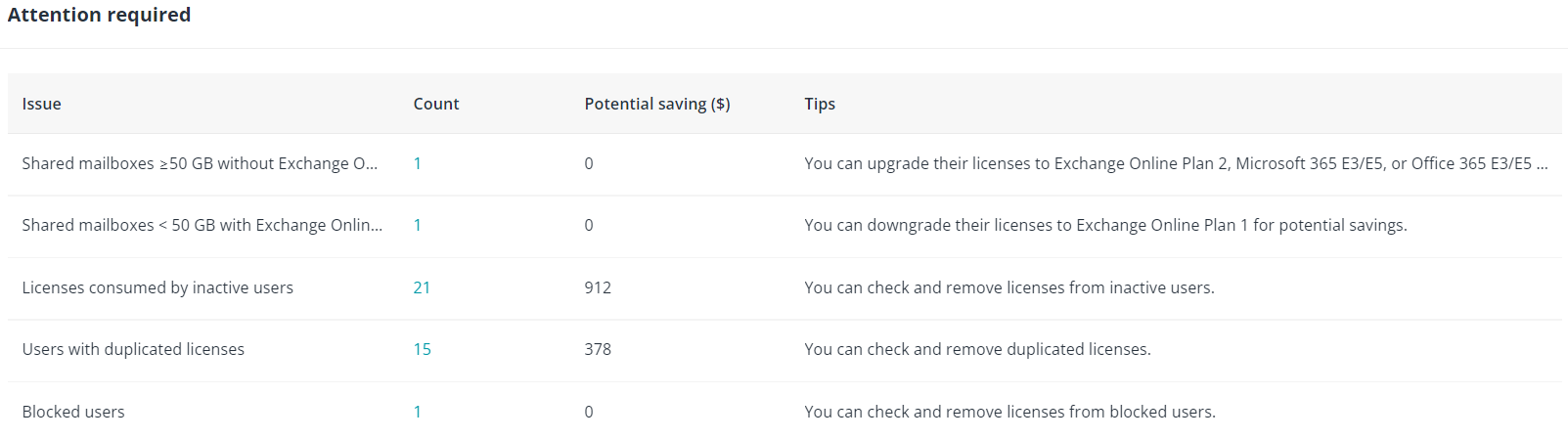Click the tip about removing duplicated licenses

977,349
